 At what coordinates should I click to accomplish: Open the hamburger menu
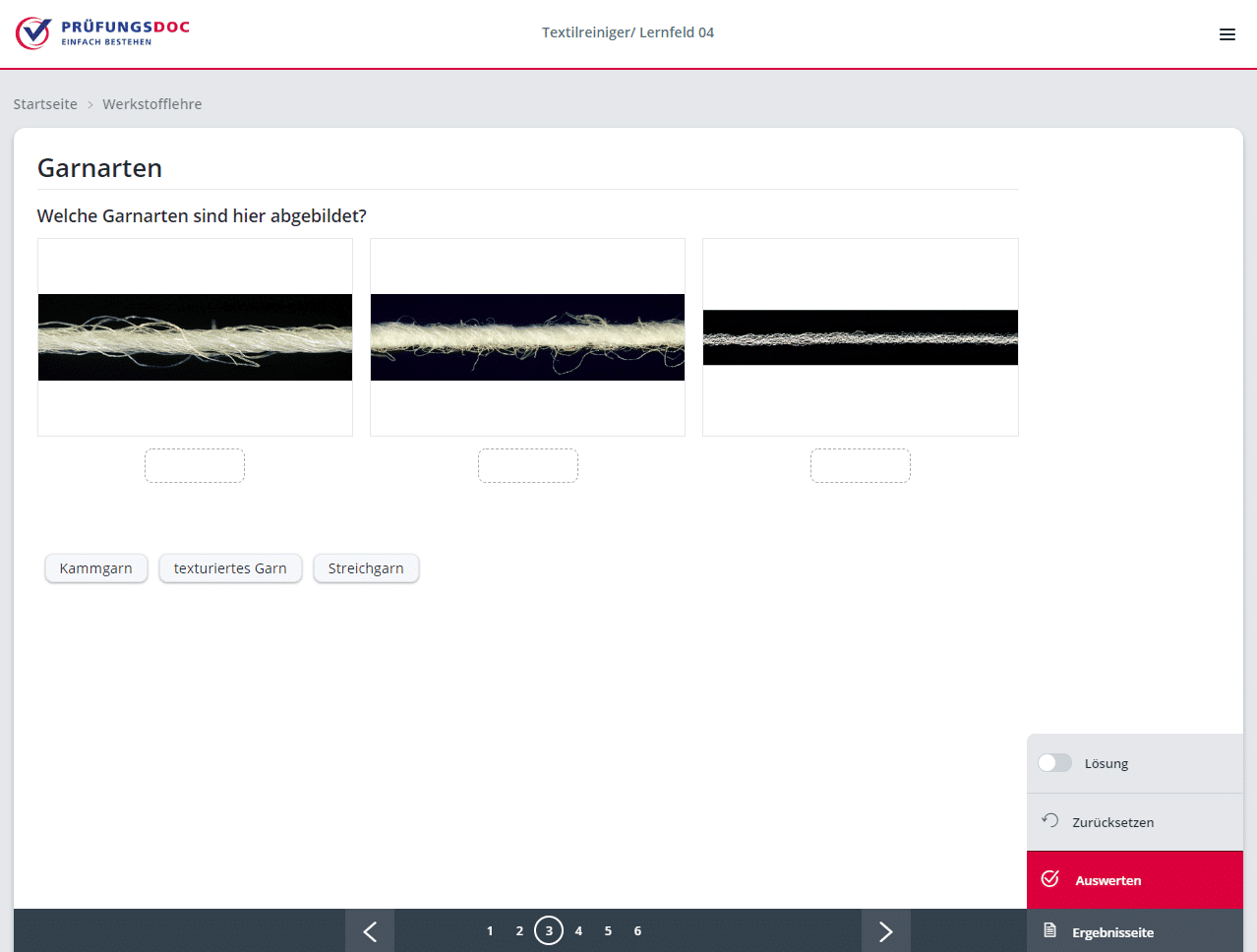[x=1227, y=34]
